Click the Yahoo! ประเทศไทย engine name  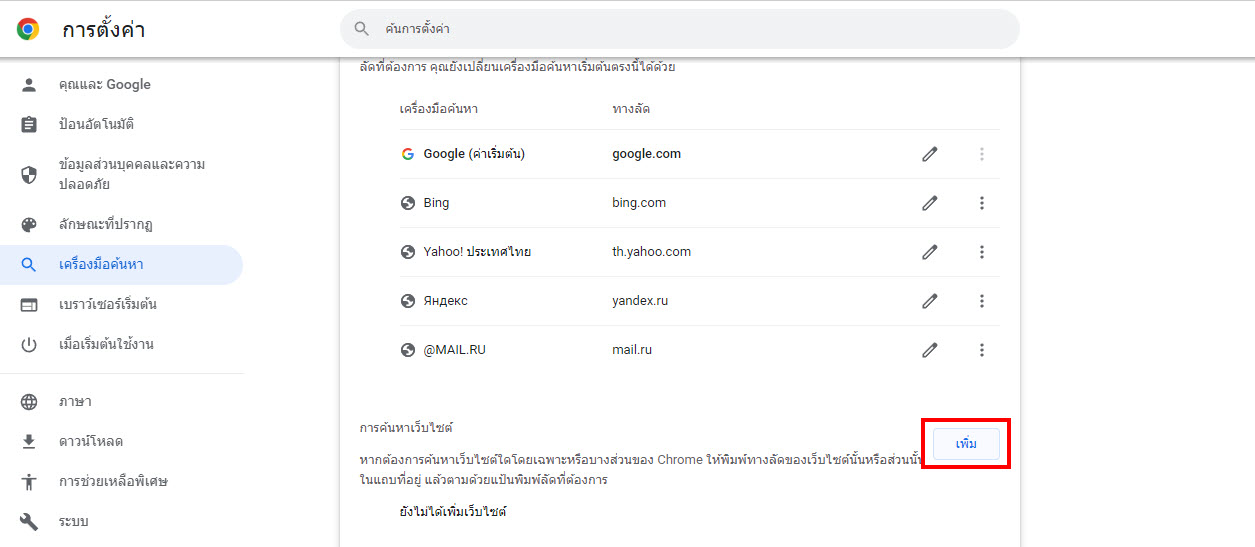click(477, 252)
